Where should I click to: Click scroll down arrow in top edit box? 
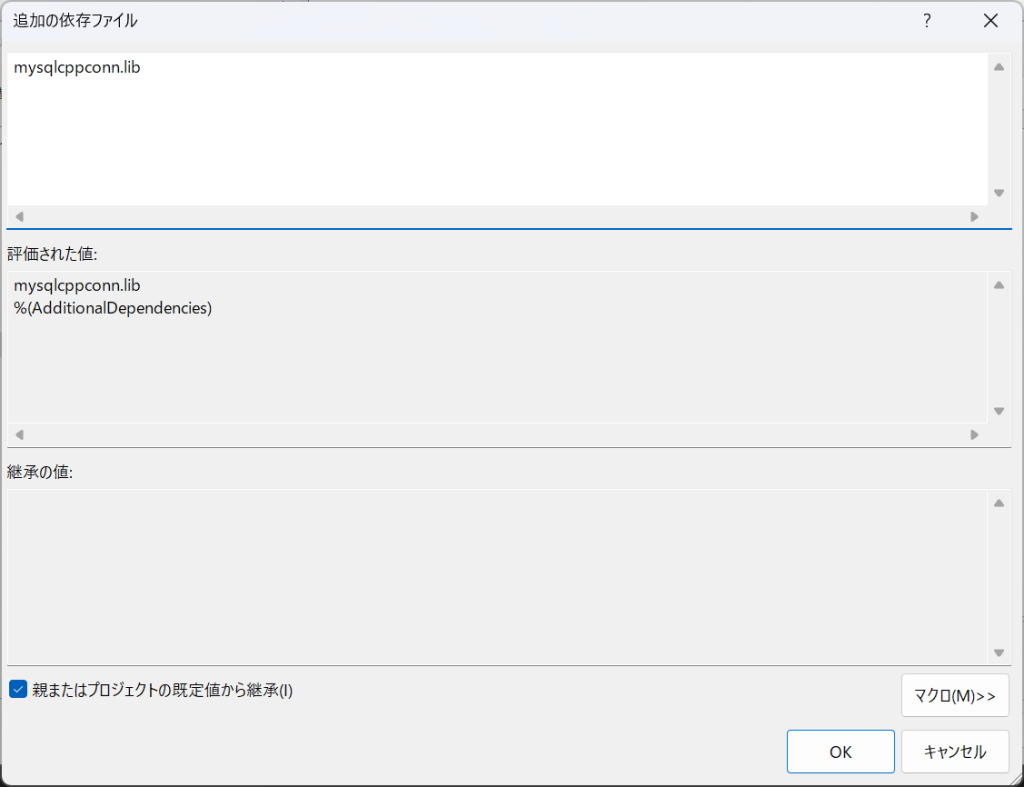[x=998, y=193]
